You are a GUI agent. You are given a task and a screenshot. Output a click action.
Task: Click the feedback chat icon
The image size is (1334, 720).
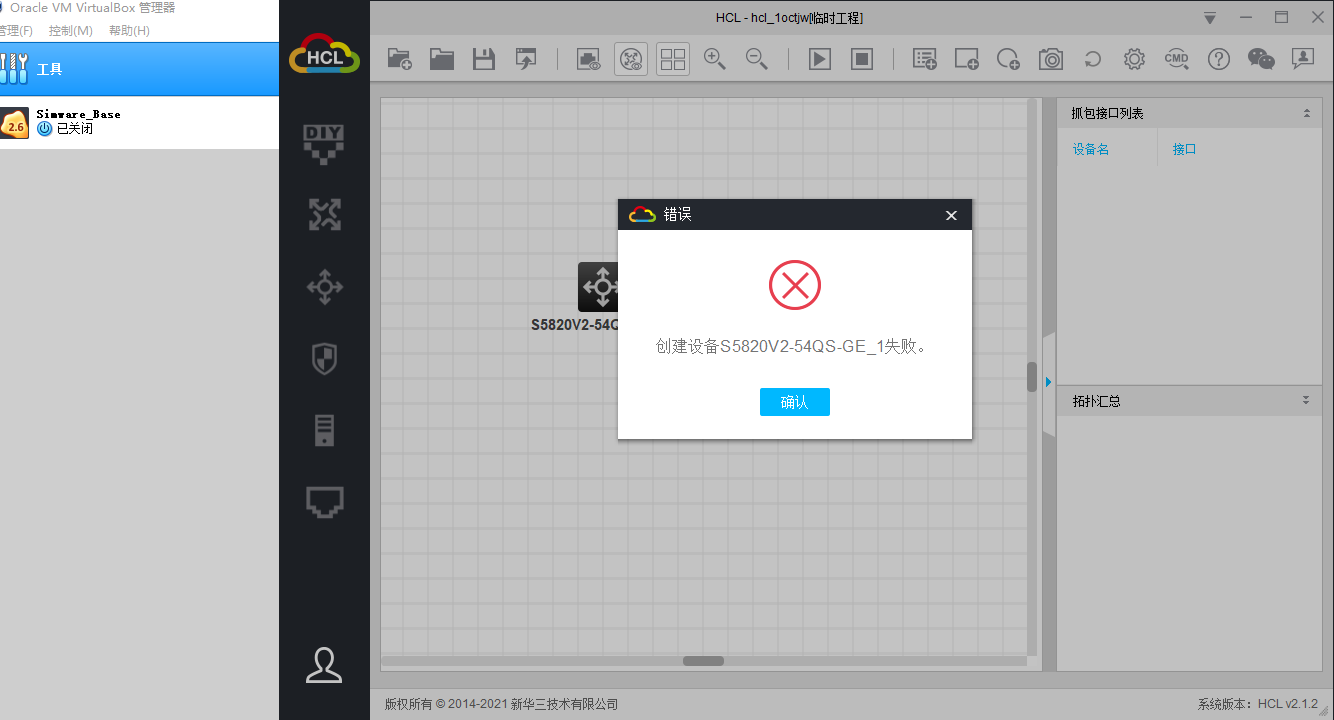pyautogui.click(x=1303, y=59)
